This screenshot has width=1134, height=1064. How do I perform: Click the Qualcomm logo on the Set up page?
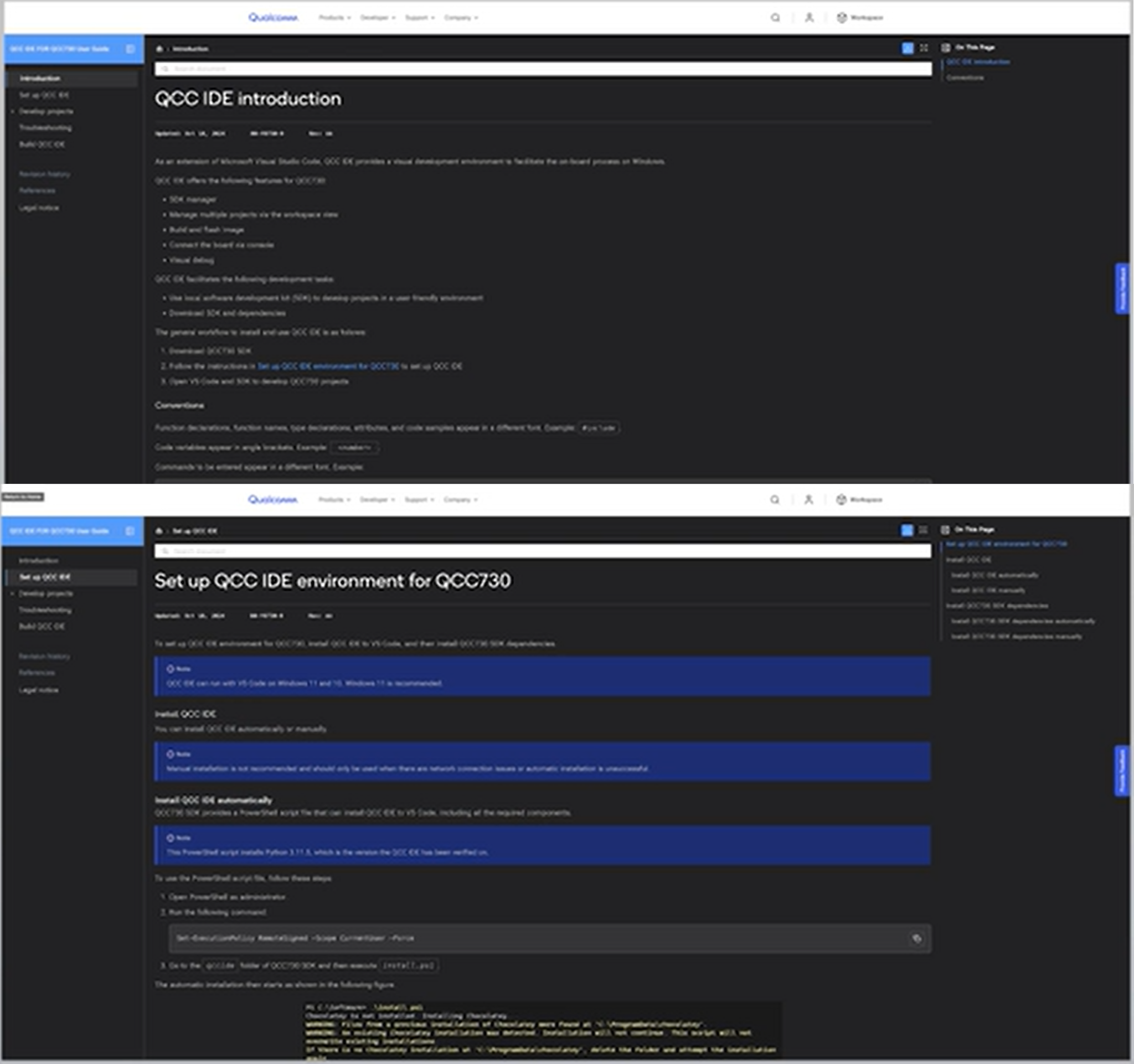272,499
